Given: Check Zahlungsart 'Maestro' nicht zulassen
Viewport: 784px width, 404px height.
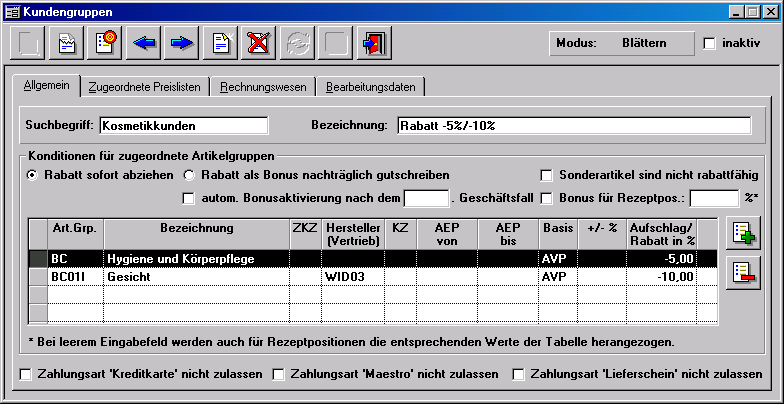Looking at the screenshot, I should point(278,374).
